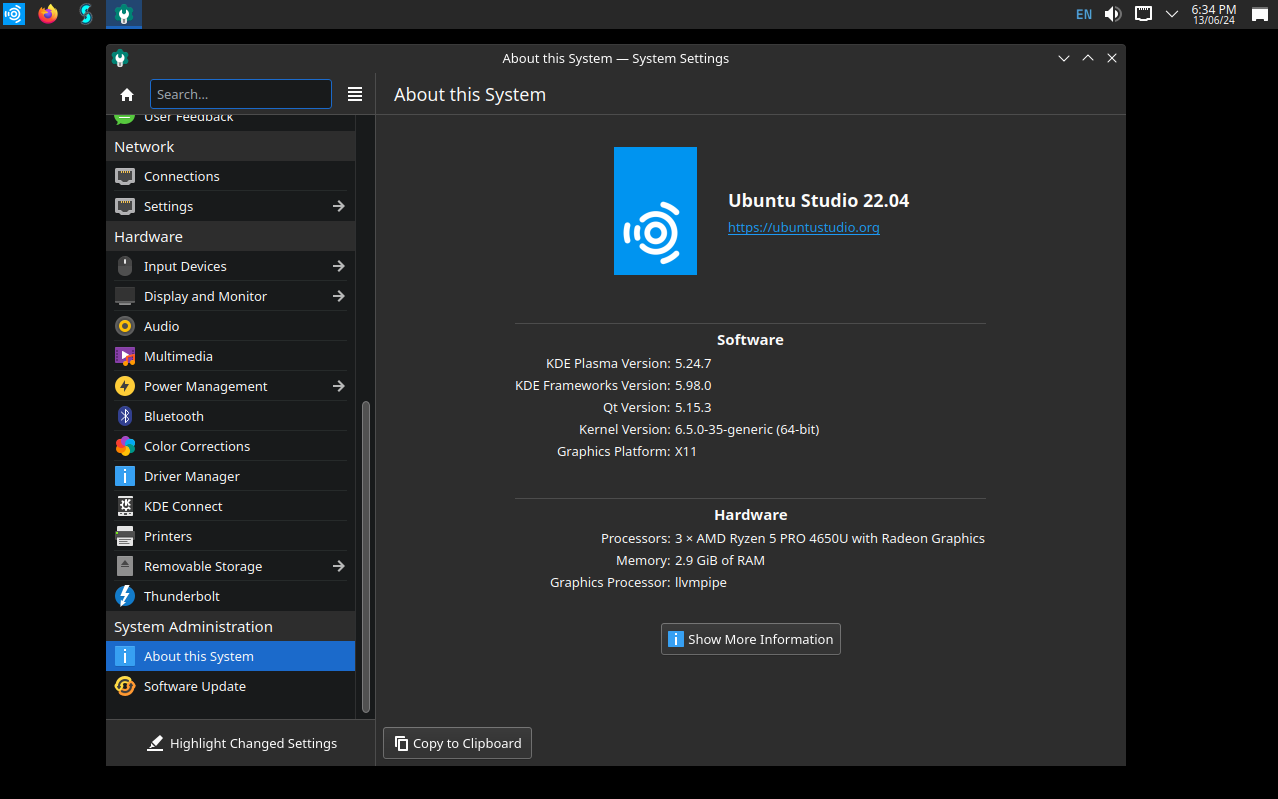Expand hidden system tray icons with the chevron
Viewport: 1278px width, 799px height.
[1171, 14]
